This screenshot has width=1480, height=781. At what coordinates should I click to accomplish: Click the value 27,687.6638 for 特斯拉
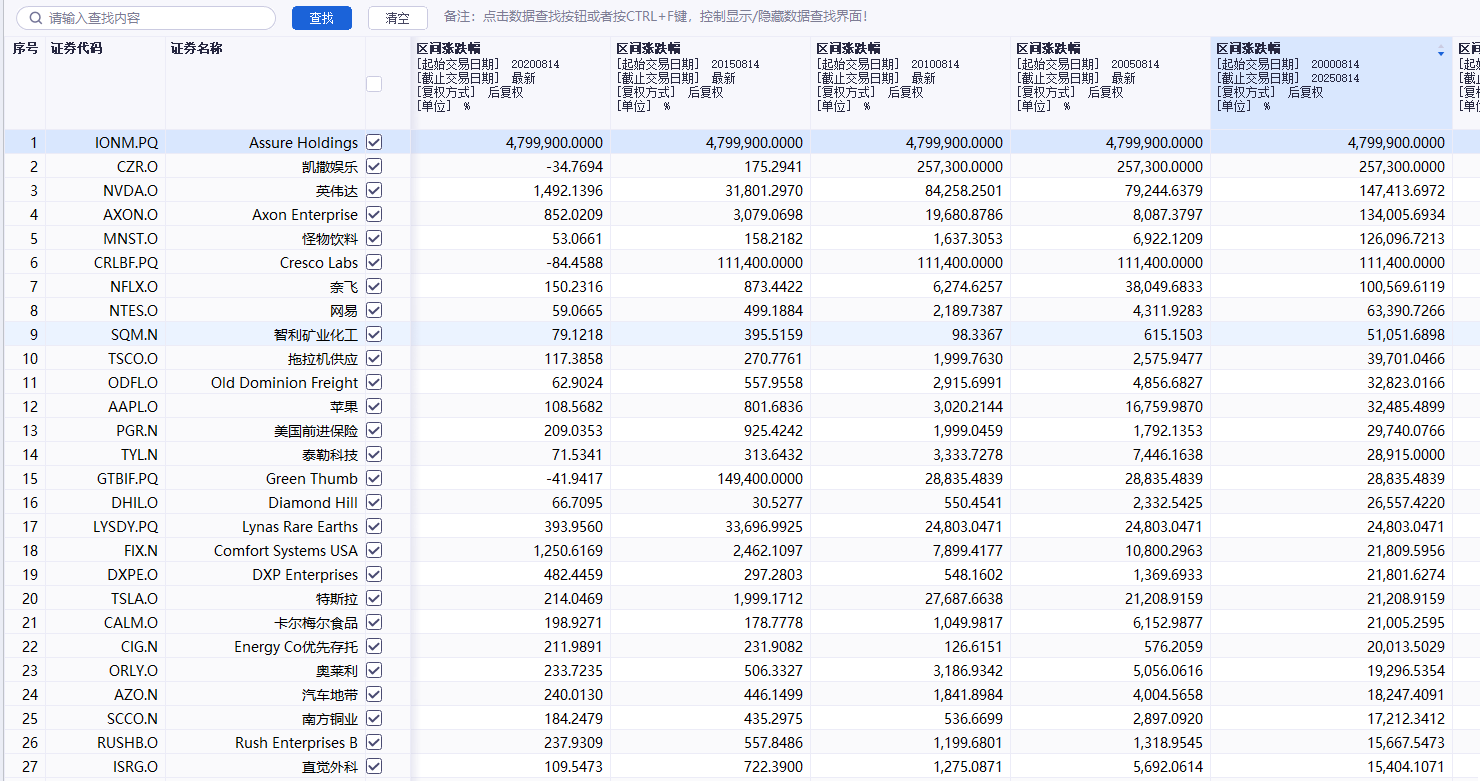964,599
